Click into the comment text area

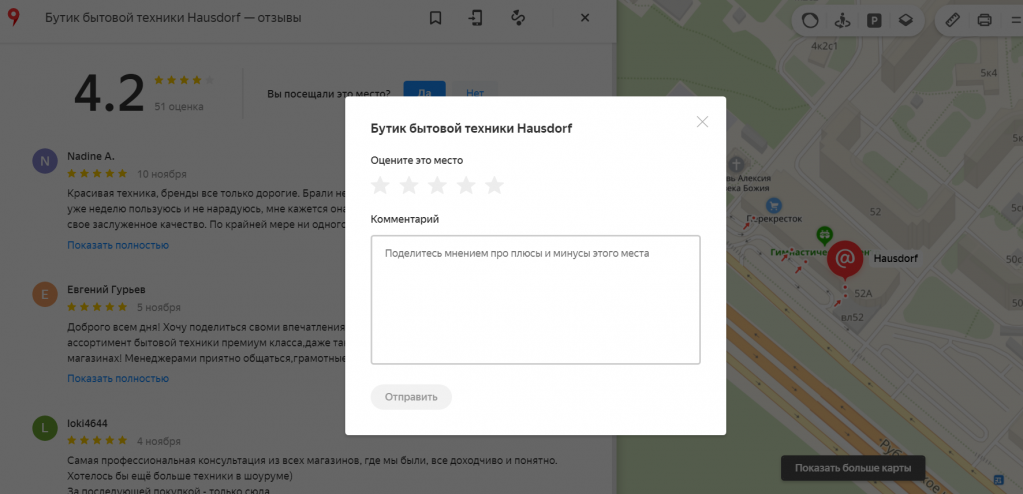pyautogui.click(x=536, y=300)
